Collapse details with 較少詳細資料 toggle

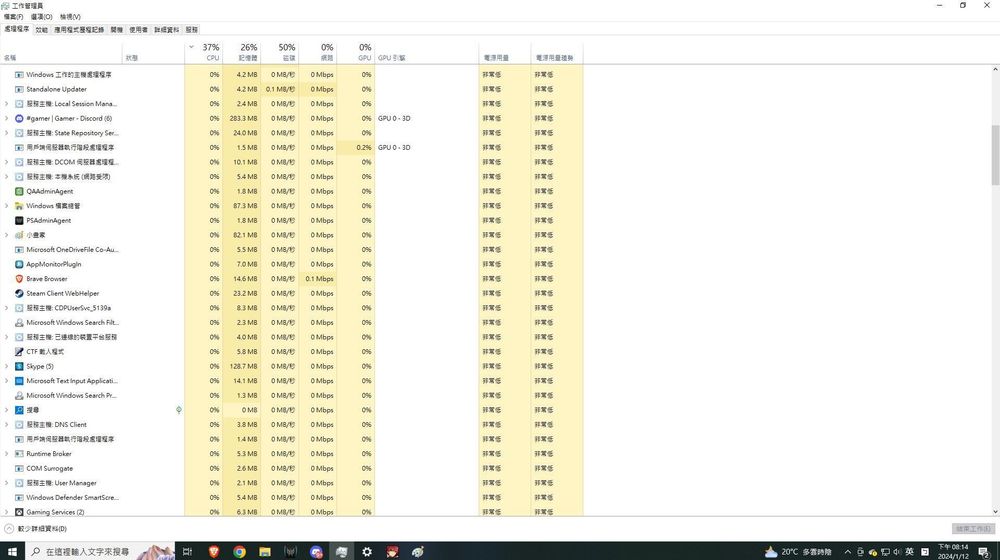click(x=36, y=528)
